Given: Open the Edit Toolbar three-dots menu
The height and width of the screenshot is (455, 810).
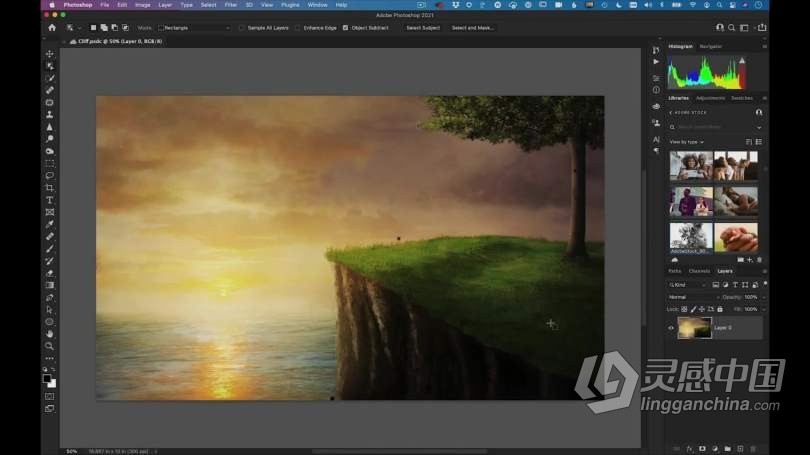Looking at the screenshot, I should 50,358.
